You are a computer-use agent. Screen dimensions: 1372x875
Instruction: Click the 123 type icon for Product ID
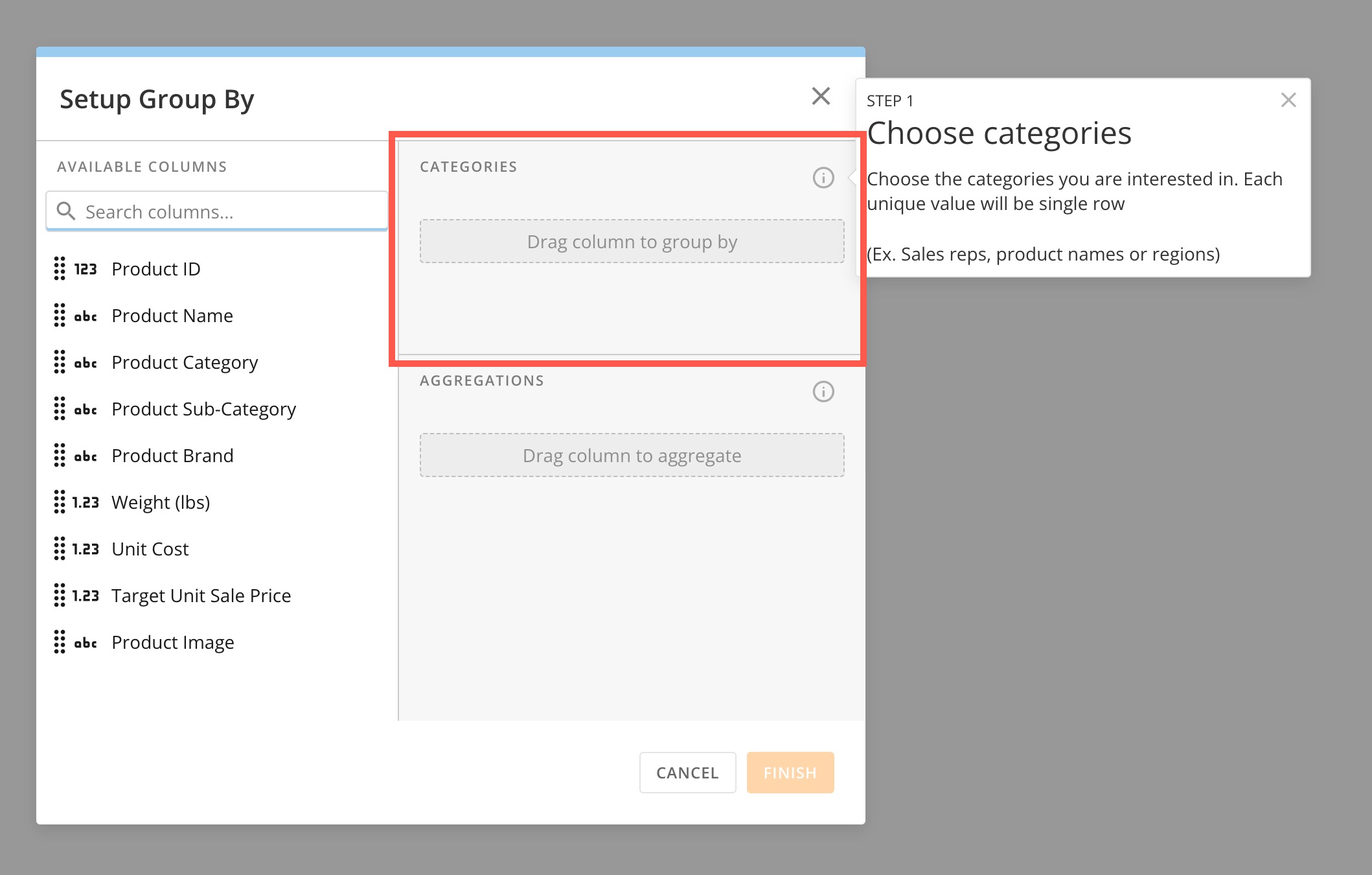[86, 269]
